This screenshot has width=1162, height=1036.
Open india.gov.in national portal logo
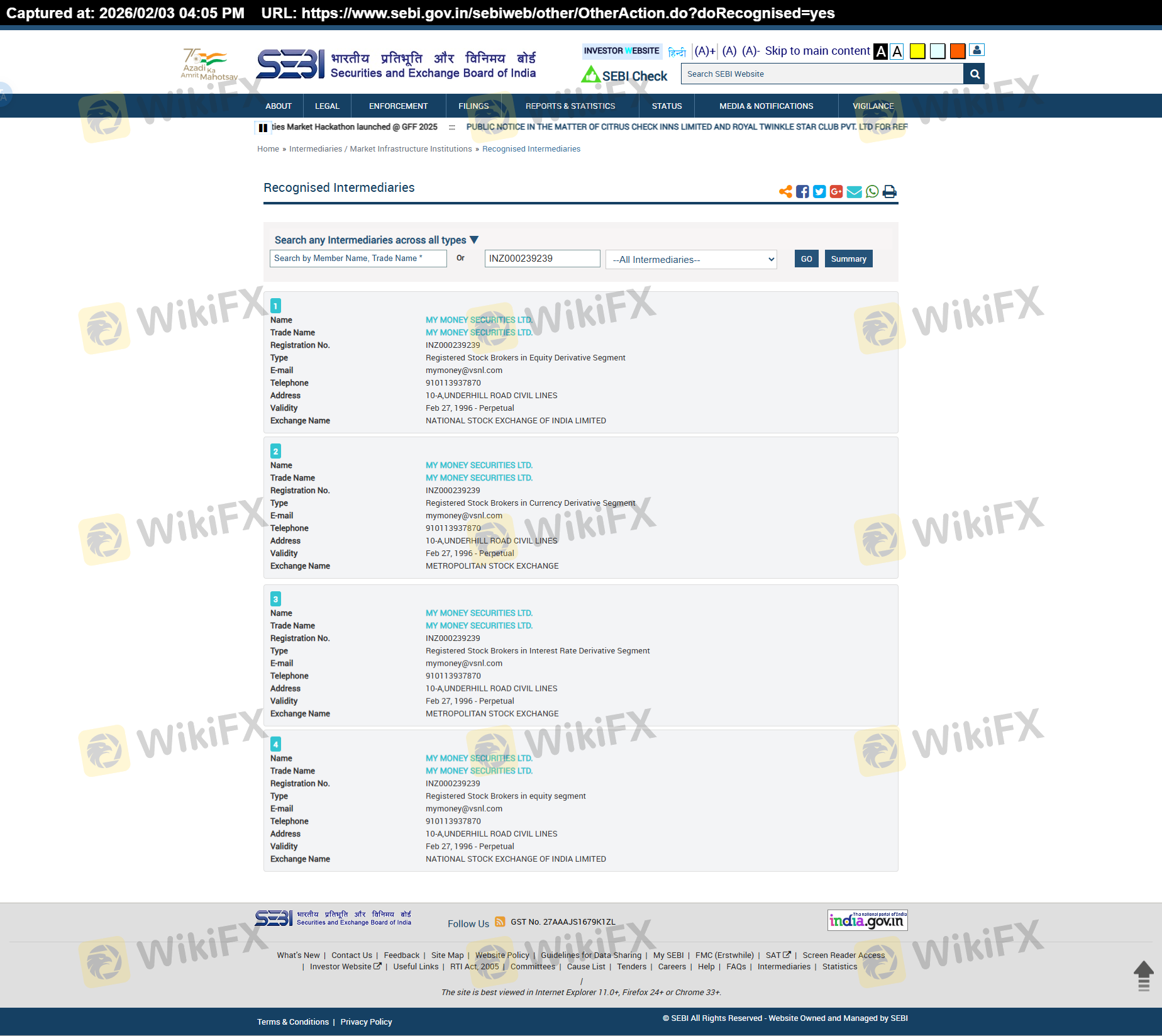[x=868, y=920]
